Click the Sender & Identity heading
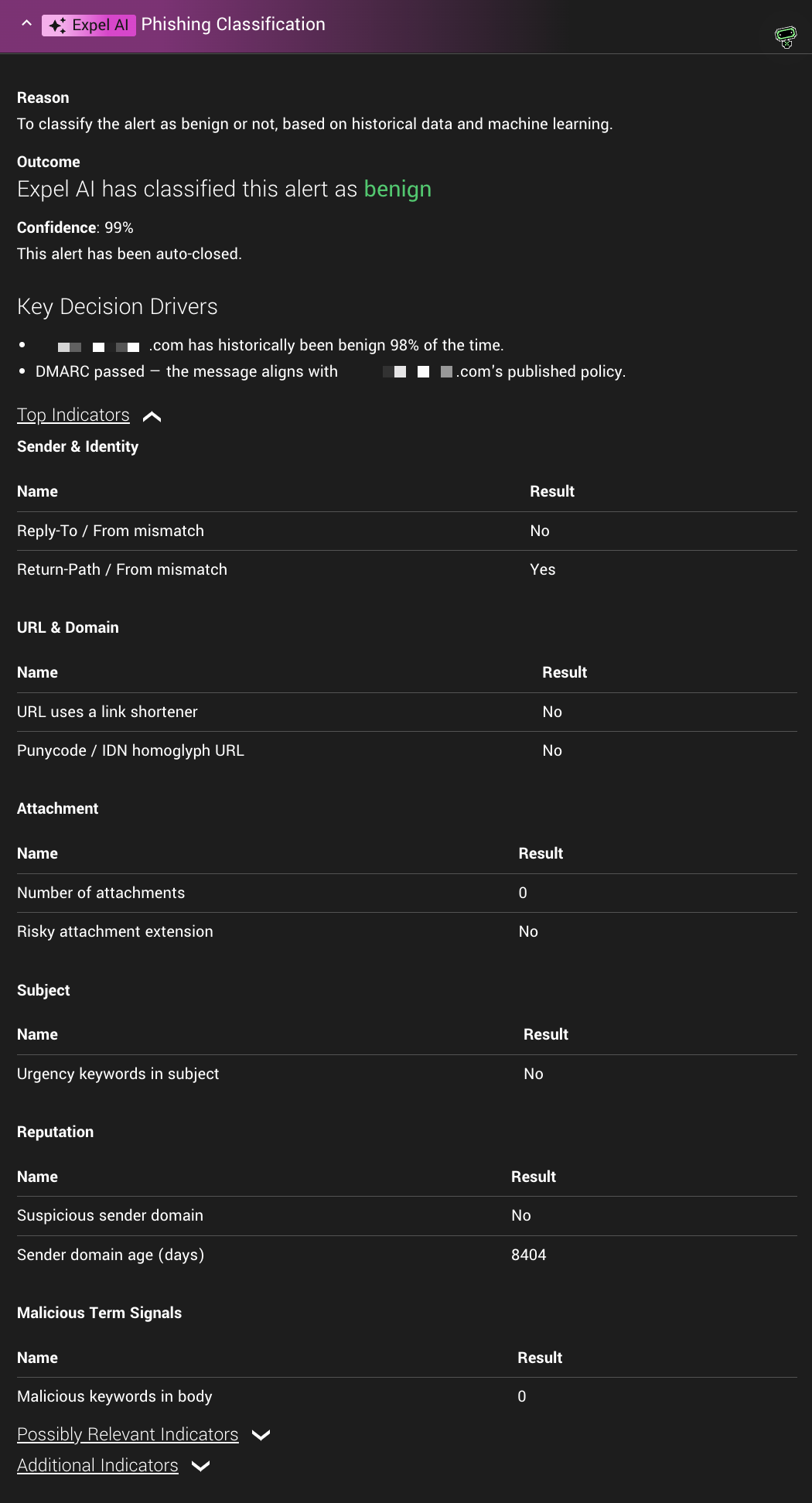 click(x=77, y=446)
